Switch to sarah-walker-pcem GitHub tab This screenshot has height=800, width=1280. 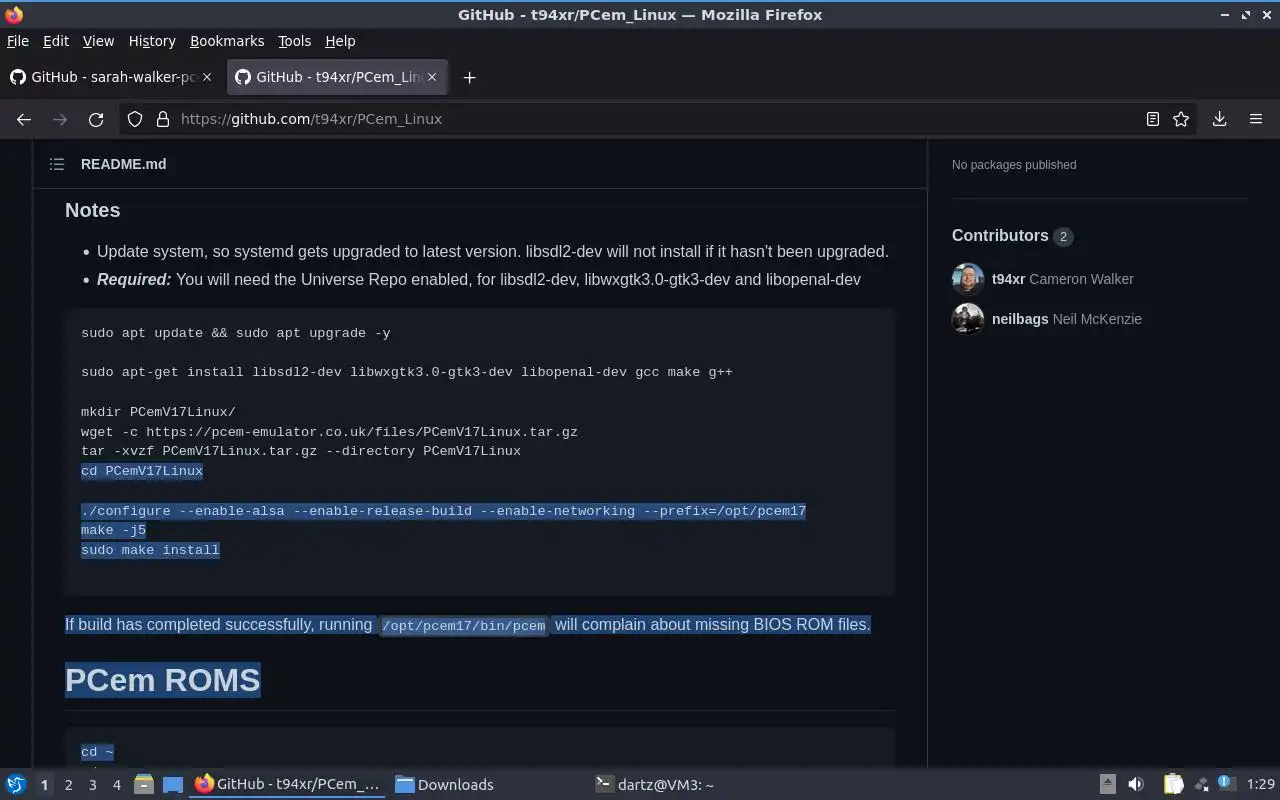pos(112,77)
